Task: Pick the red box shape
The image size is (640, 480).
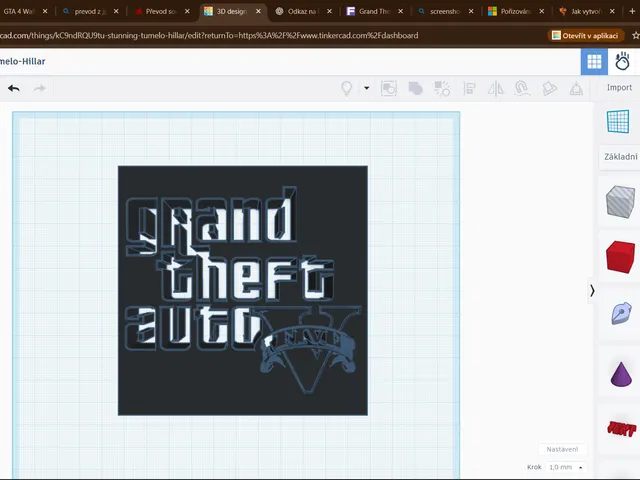Action: tap(620, 257)
